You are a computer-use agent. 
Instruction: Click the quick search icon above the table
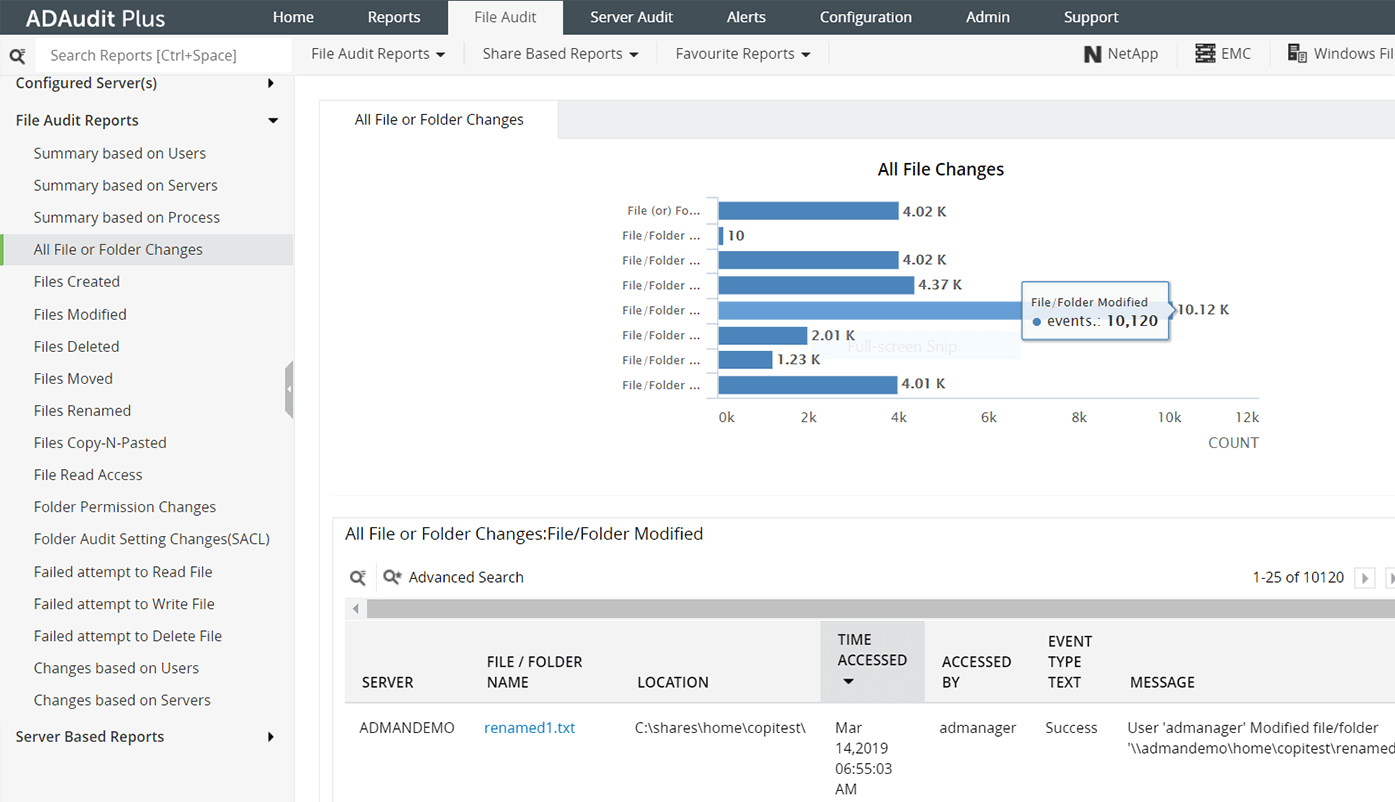coord(357,577)
